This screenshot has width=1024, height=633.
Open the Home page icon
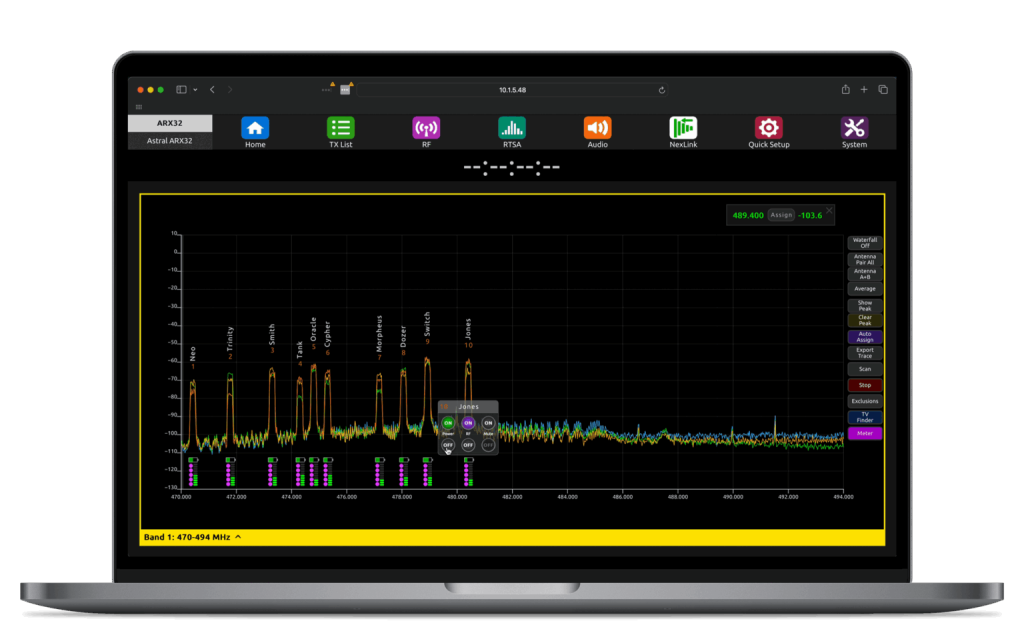[x=255, y=128]
